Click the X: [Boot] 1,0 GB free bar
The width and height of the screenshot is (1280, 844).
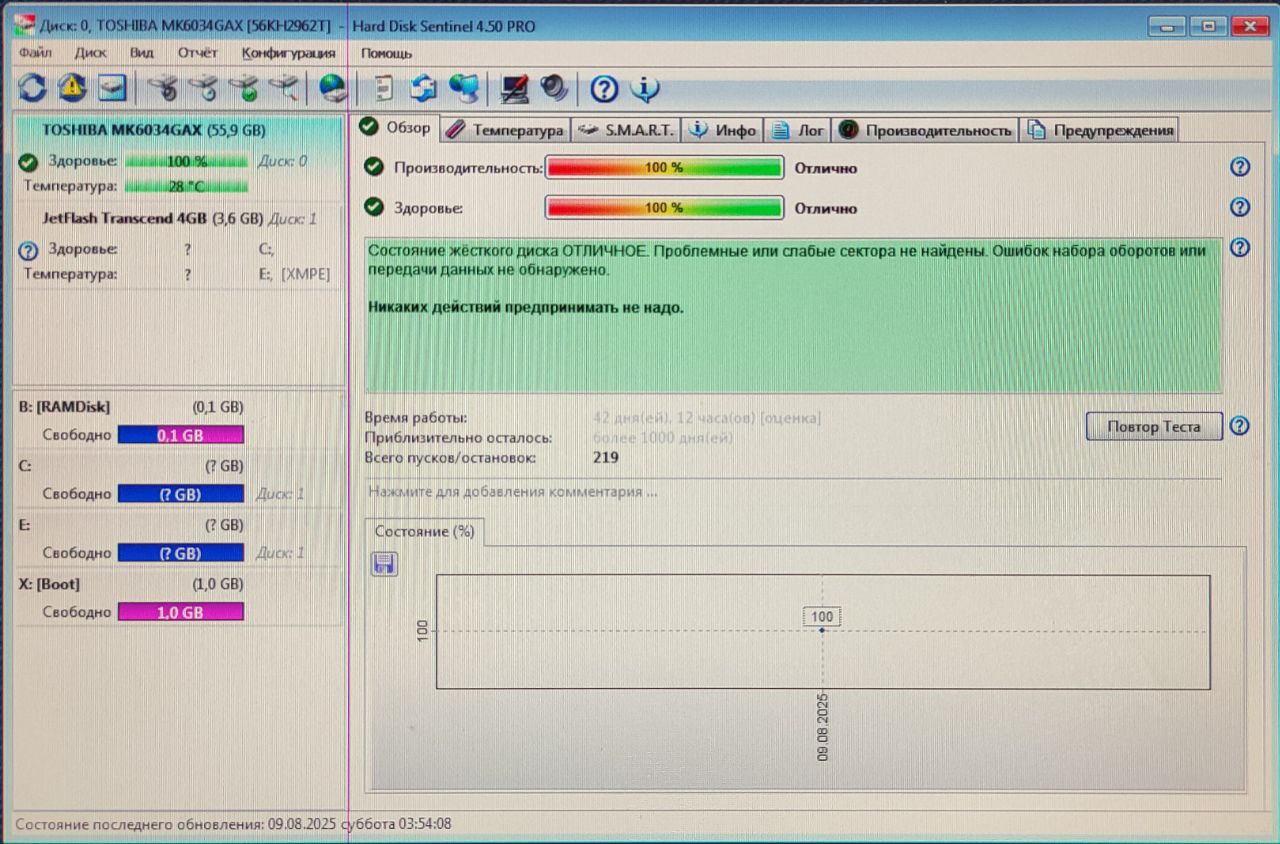click(x=181, y=612)
